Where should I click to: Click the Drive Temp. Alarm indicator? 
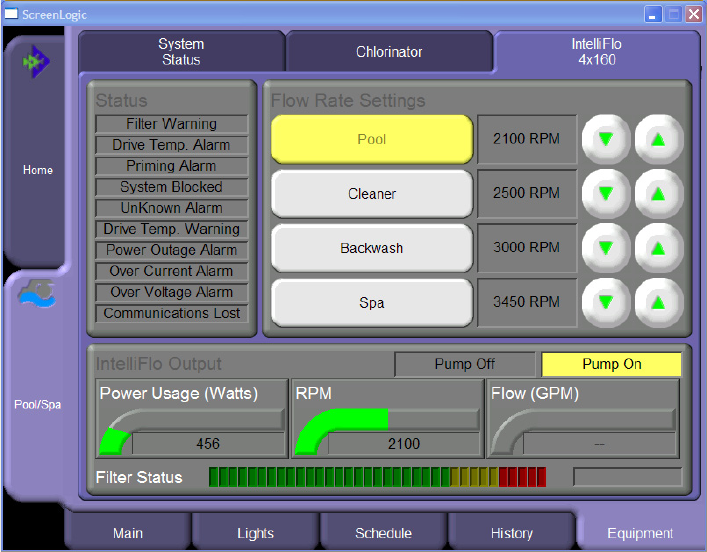(x=171, y=145)
